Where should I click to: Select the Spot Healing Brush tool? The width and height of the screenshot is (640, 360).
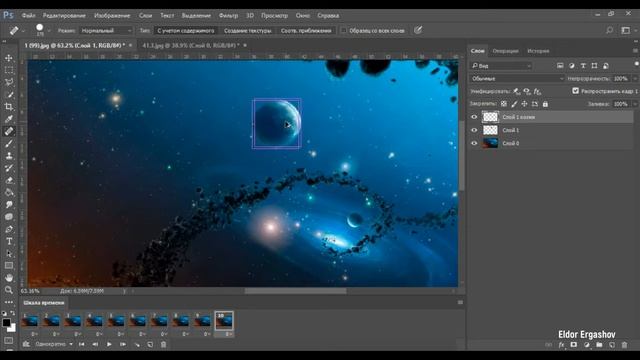click(9, 131)
